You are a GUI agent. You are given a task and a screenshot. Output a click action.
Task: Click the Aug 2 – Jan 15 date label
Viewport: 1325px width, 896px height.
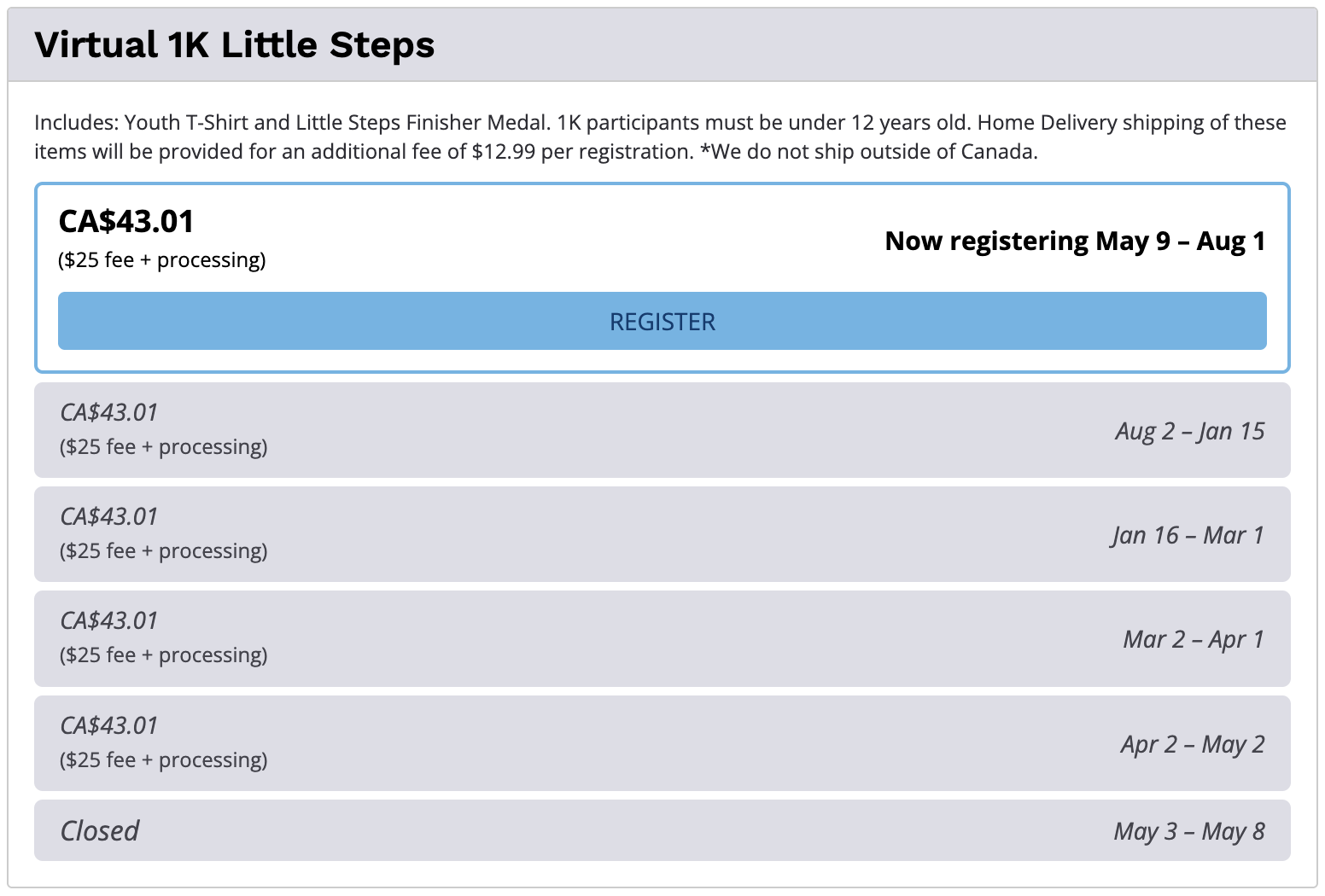click(x=1190, y=431)
